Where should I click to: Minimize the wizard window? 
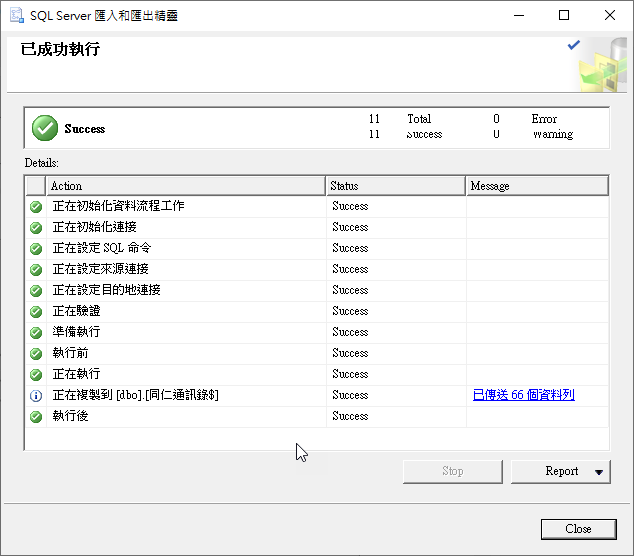(x=519, y=15)
